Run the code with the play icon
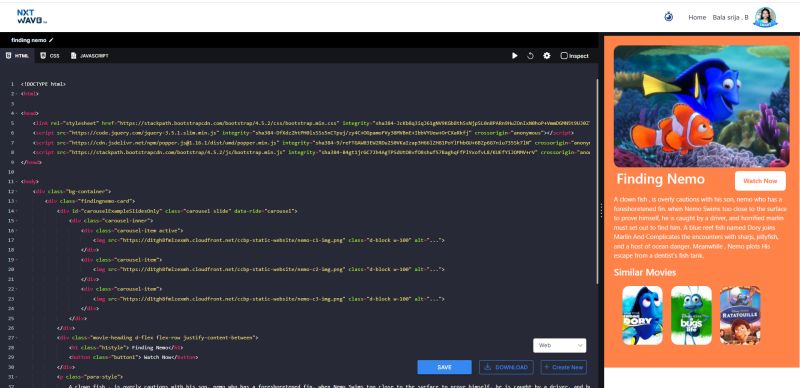The width and height of the screenshot is (800, 388). click(x=515, y=56)
